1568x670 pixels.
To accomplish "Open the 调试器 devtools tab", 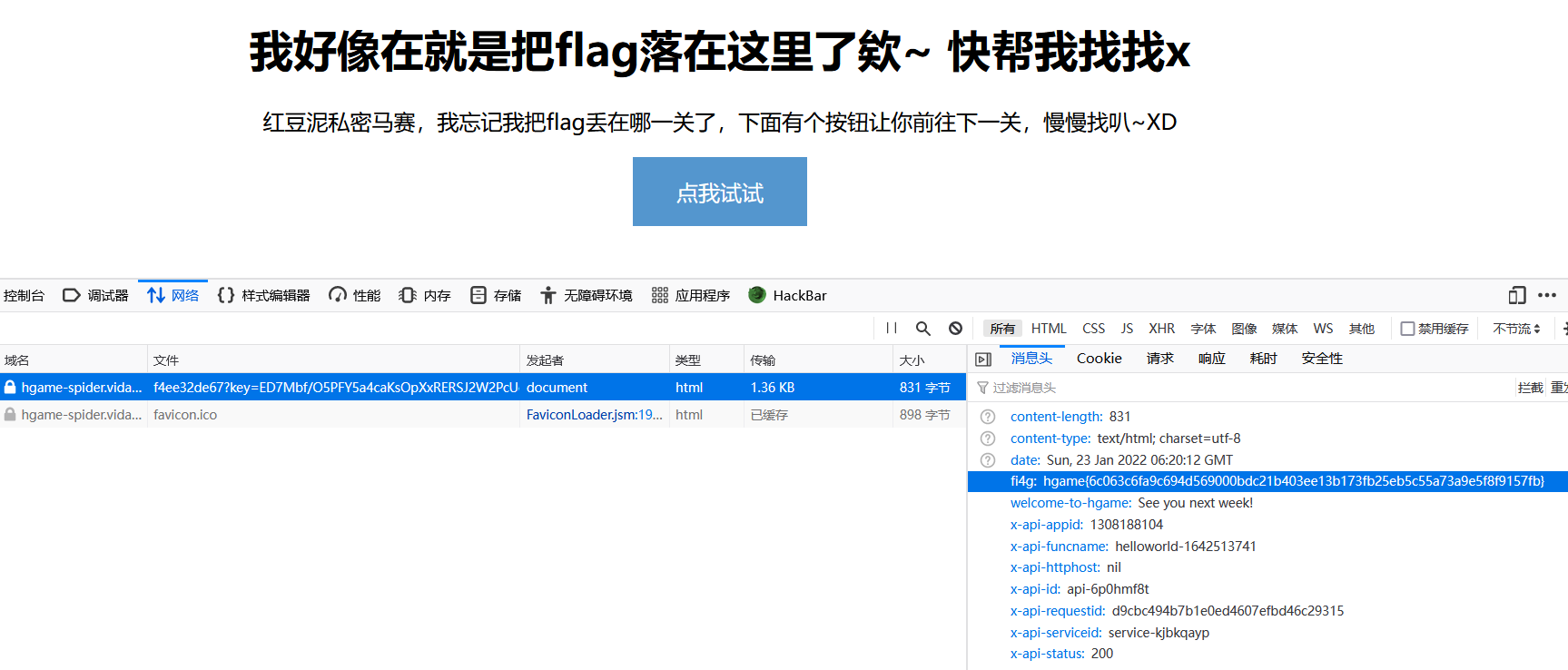I will [x=95, y=295].
